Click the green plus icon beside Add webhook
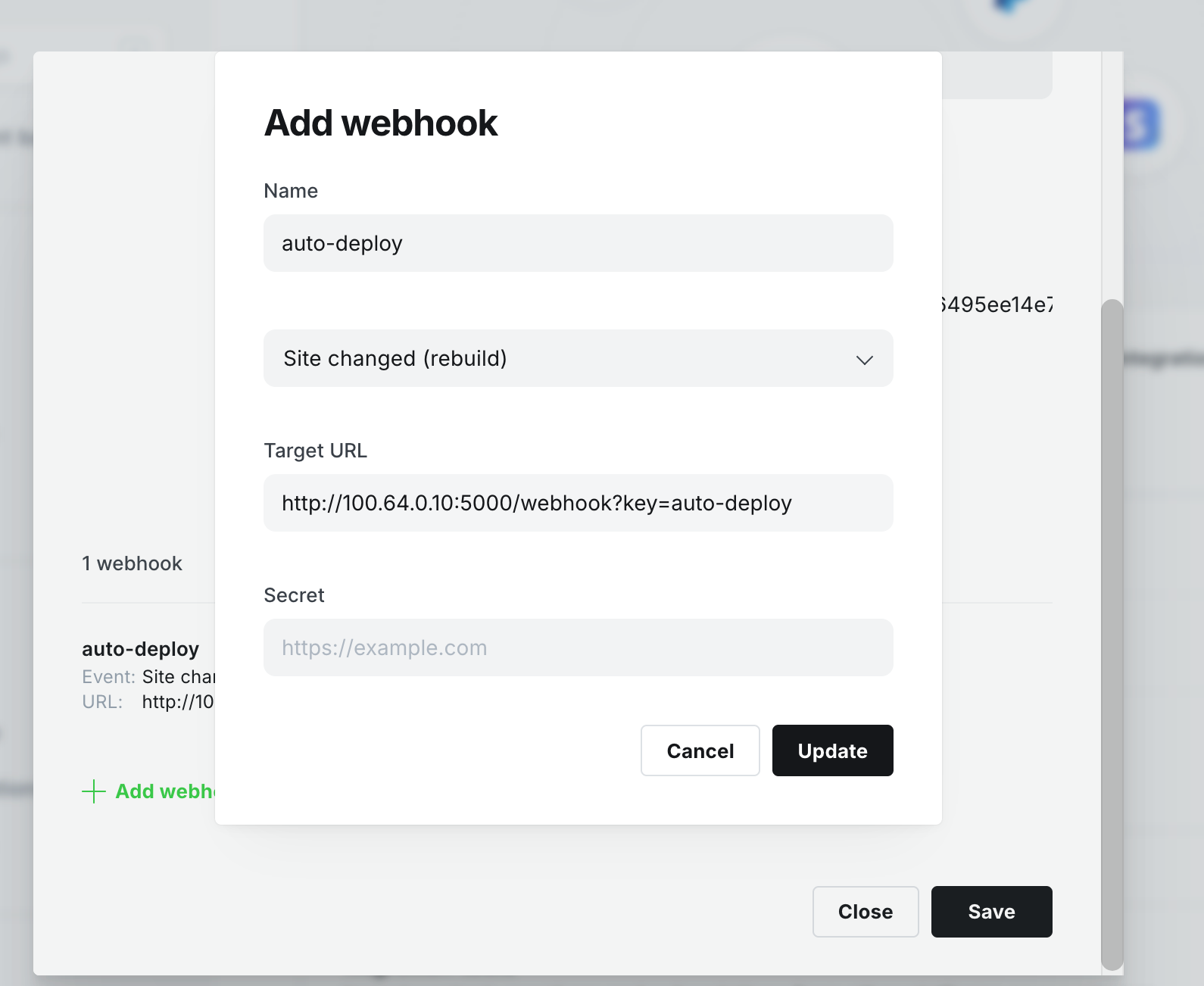1204x986 pixels. pos(93,791)
